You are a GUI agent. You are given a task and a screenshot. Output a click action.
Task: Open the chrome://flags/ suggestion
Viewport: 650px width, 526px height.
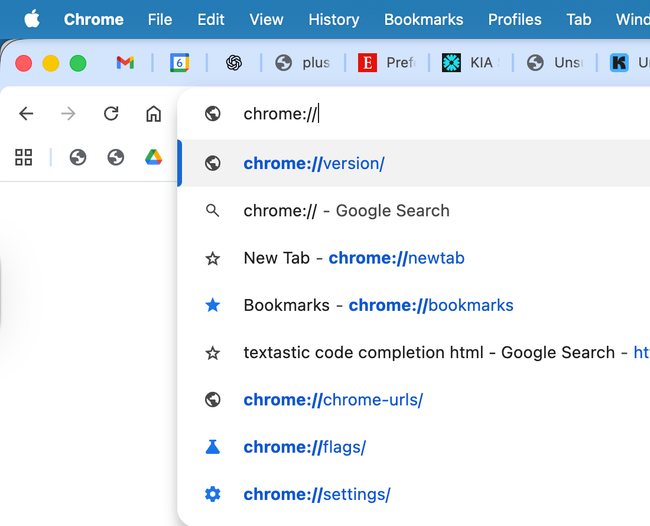[304, 447]
